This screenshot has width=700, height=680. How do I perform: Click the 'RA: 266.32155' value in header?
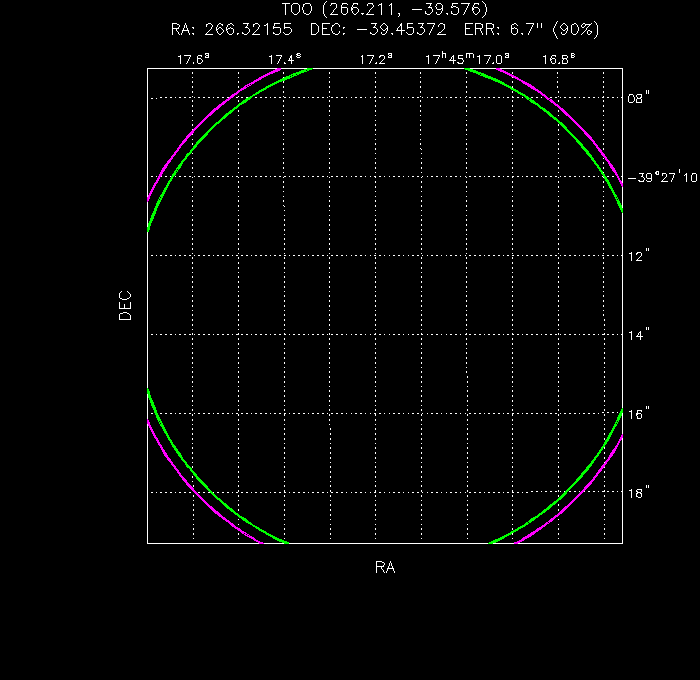click(231, 29)
